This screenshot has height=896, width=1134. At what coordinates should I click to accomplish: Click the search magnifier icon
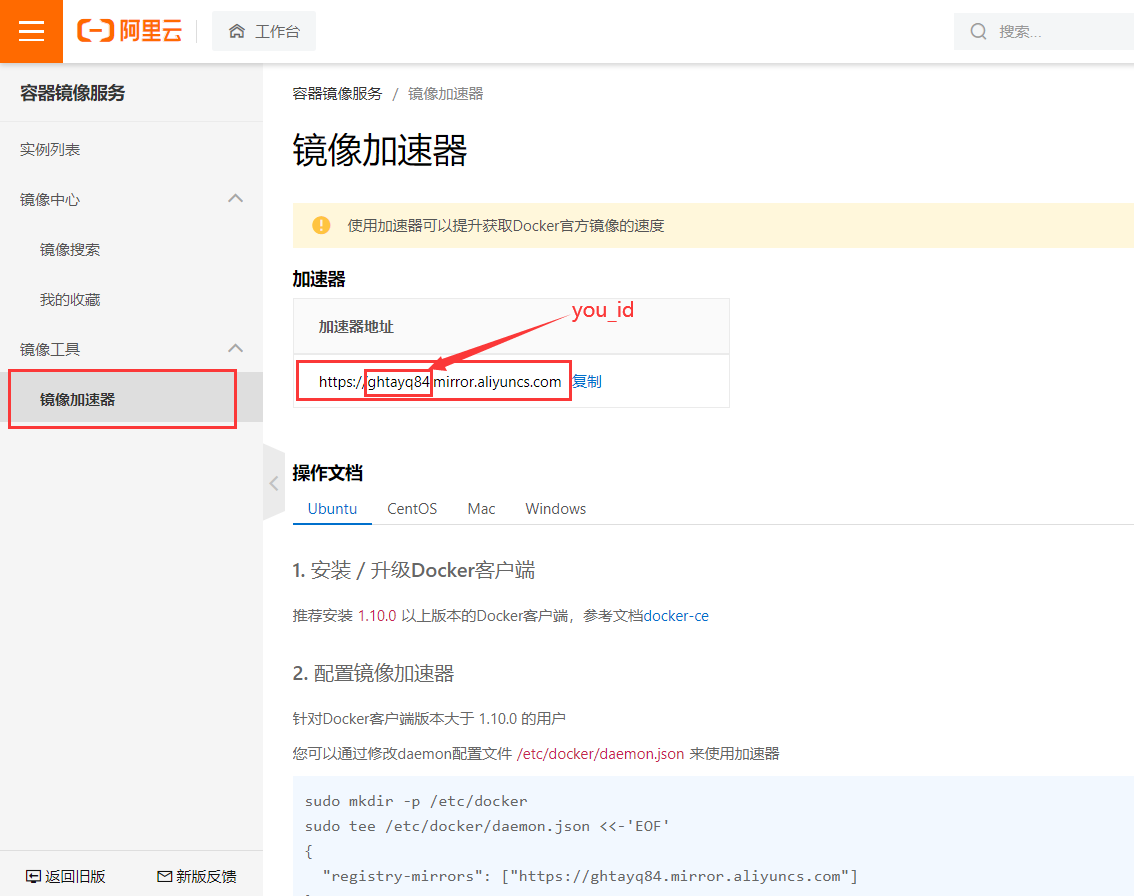pyautogui.click(x=978, y=31)
